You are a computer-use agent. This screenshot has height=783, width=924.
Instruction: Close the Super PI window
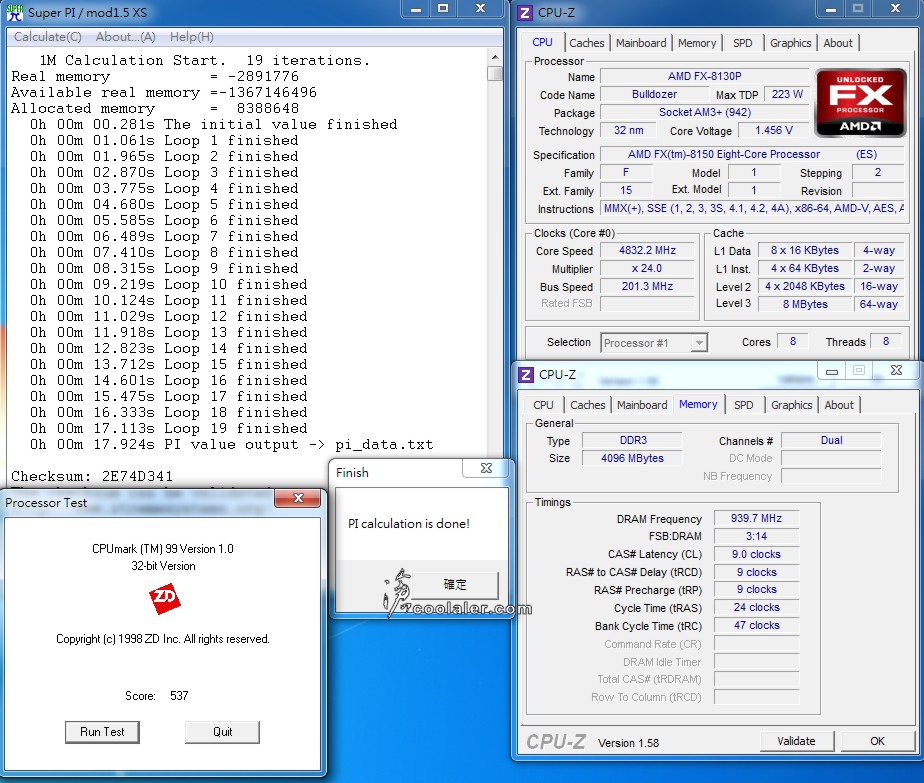pyautogui.click(x=480, y=9)
